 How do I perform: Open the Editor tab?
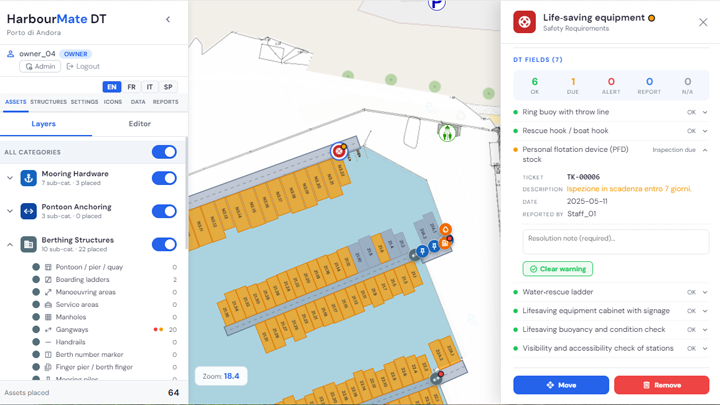point(140,124)
